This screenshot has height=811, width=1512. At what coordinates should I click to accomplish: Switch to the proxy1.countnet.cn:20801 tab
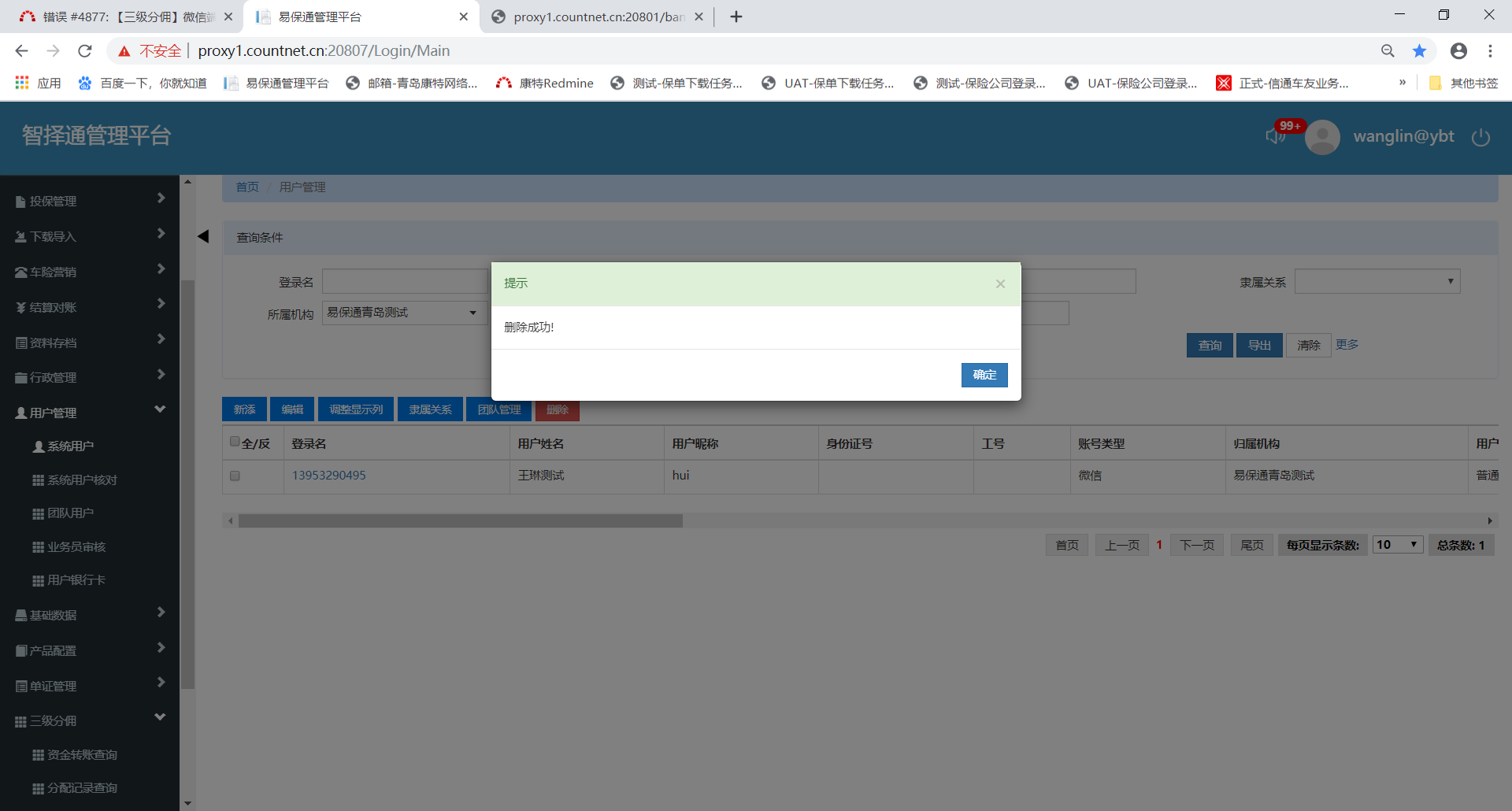[x=597, y=17]
